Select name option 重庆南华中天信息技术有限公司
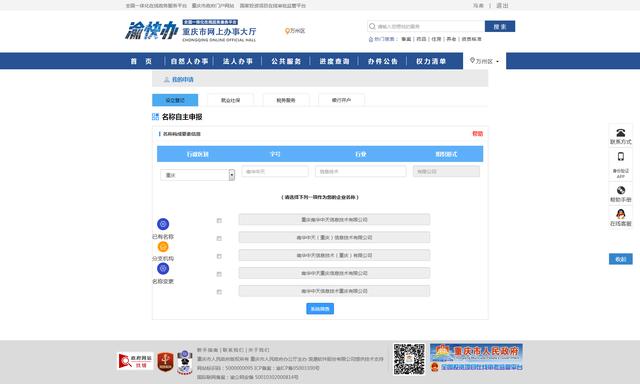This screenshot has height=384, width=640. [334, 220]
